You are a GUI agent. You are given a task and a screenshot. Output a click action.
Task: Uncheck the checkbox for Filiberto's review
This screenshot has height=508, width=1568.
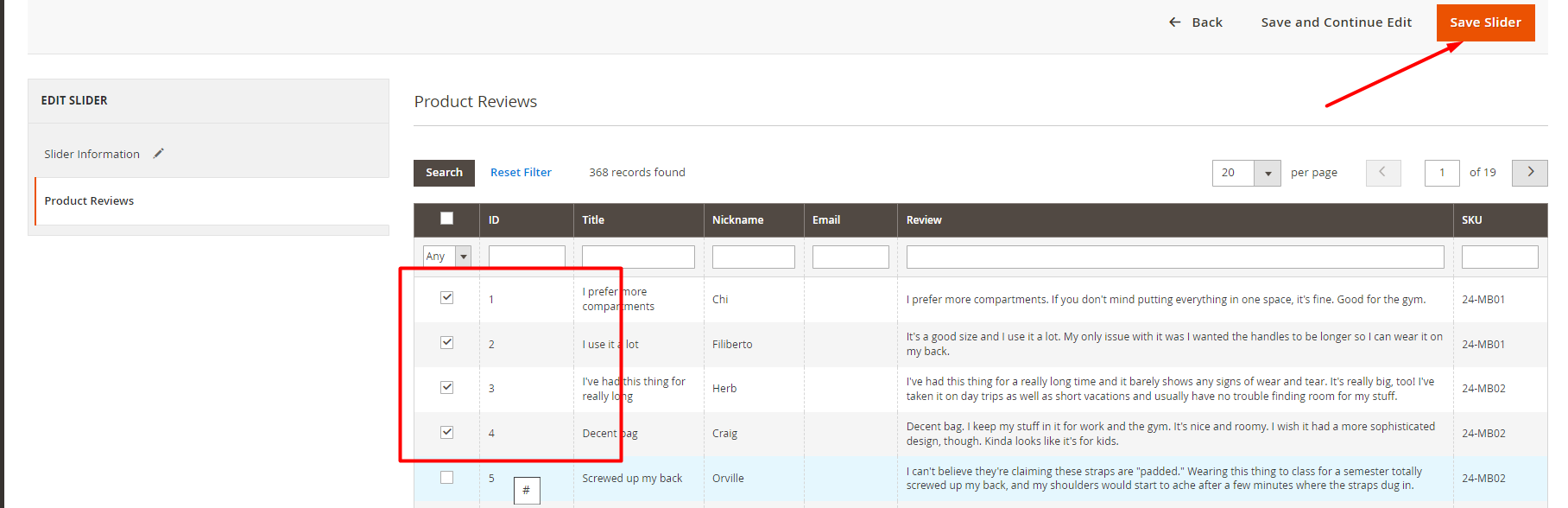pos(446,343)
